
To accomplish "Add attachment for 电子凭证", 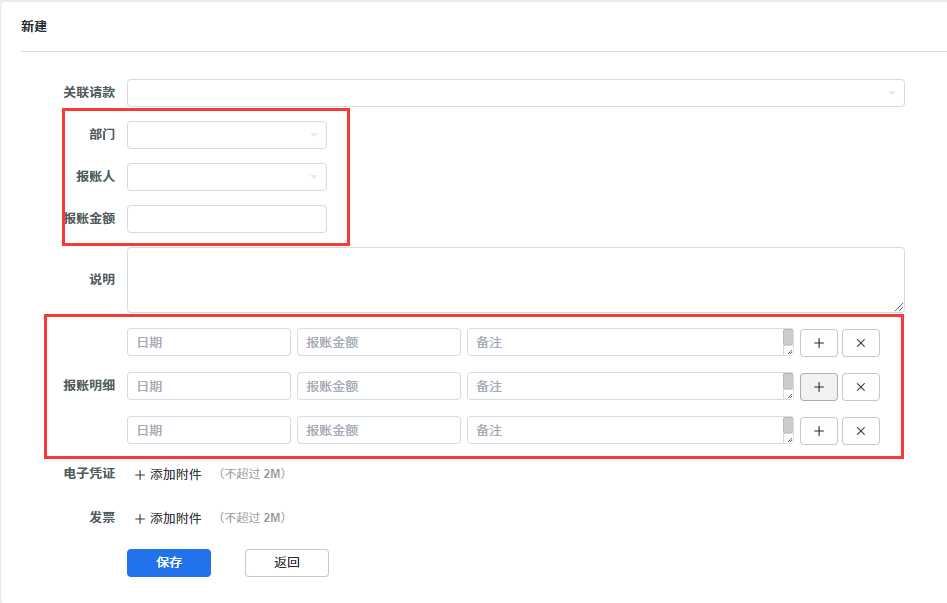I will pyautogui.click(x=168, y=475).
